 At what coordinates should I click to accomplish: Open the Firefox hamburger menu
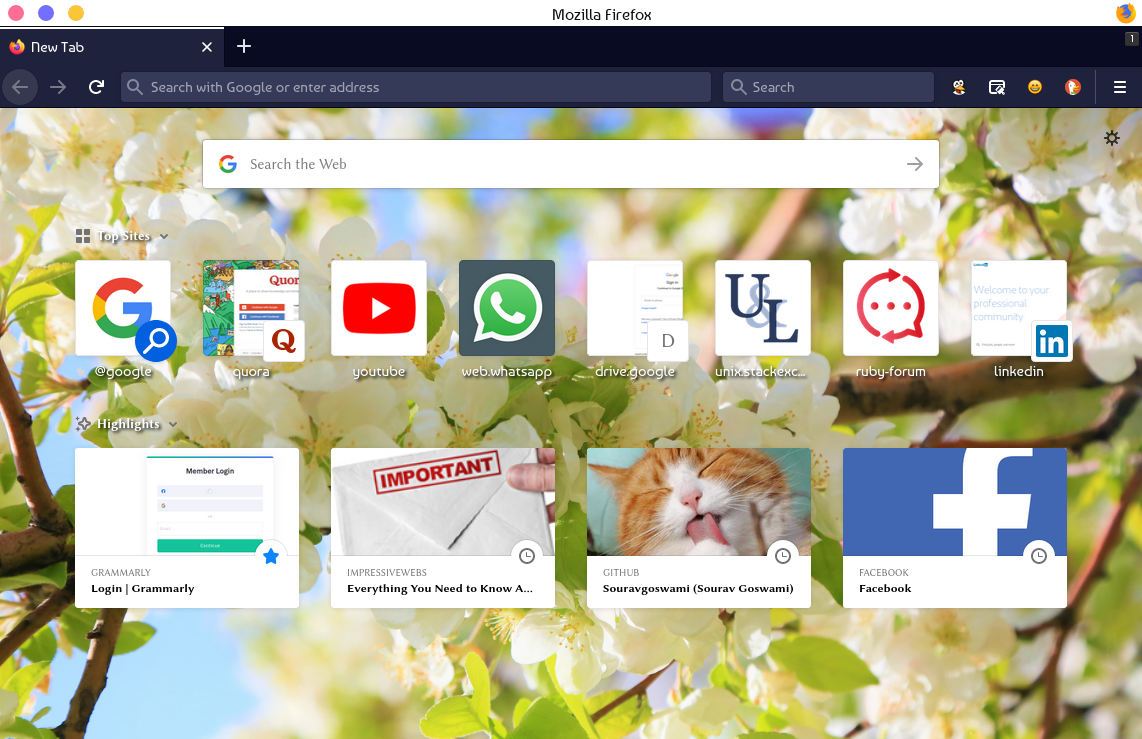pos(1120,87)
